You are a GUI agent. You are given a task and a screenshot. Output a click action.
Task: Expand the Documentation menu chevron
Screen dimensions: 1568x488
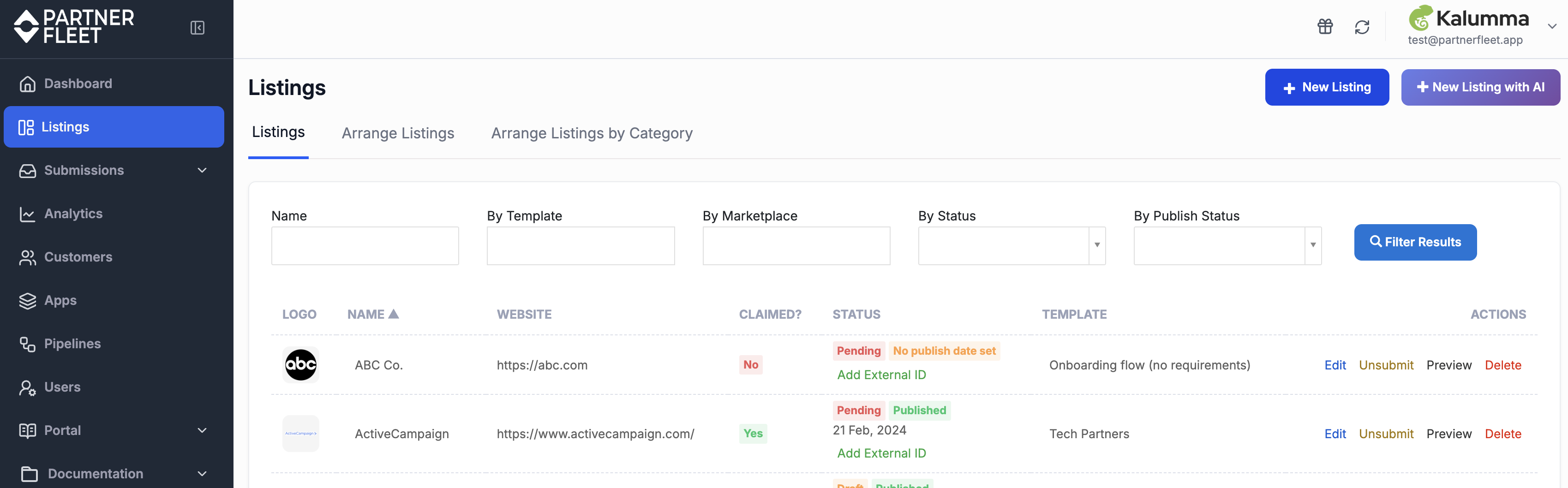tap(202, 473)
